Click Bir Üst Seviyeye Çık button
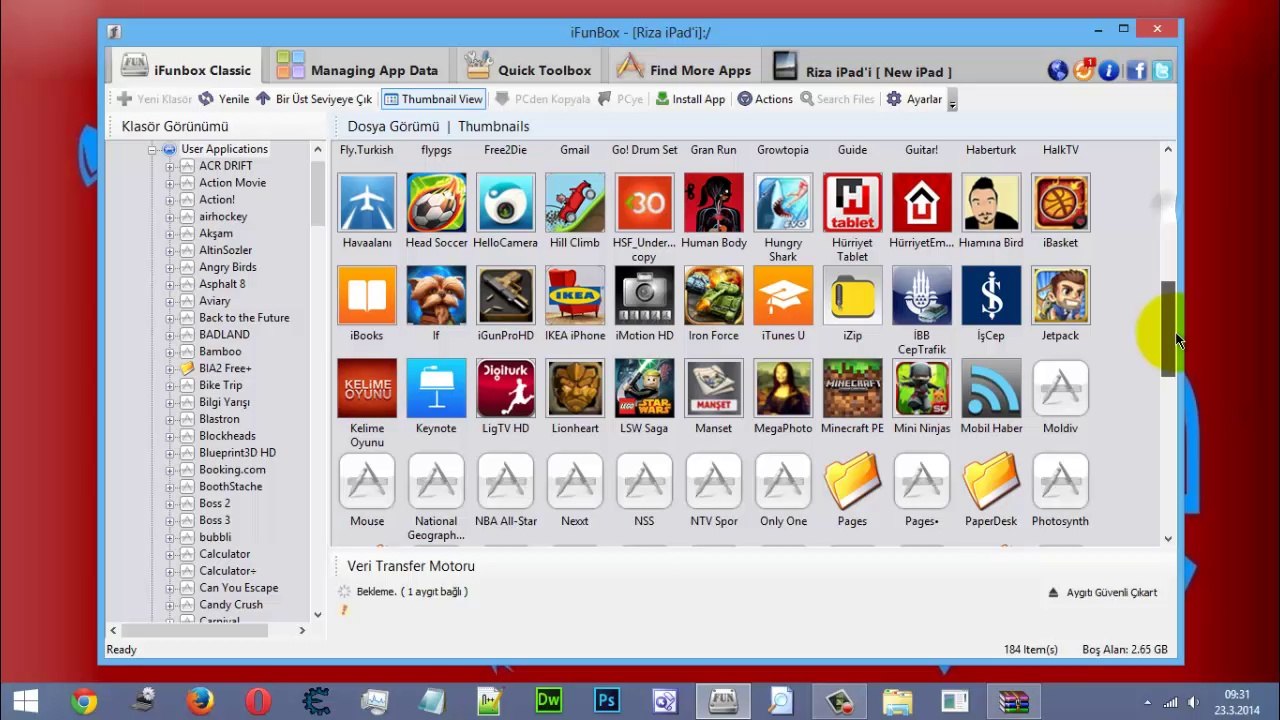 click(314, 99)
